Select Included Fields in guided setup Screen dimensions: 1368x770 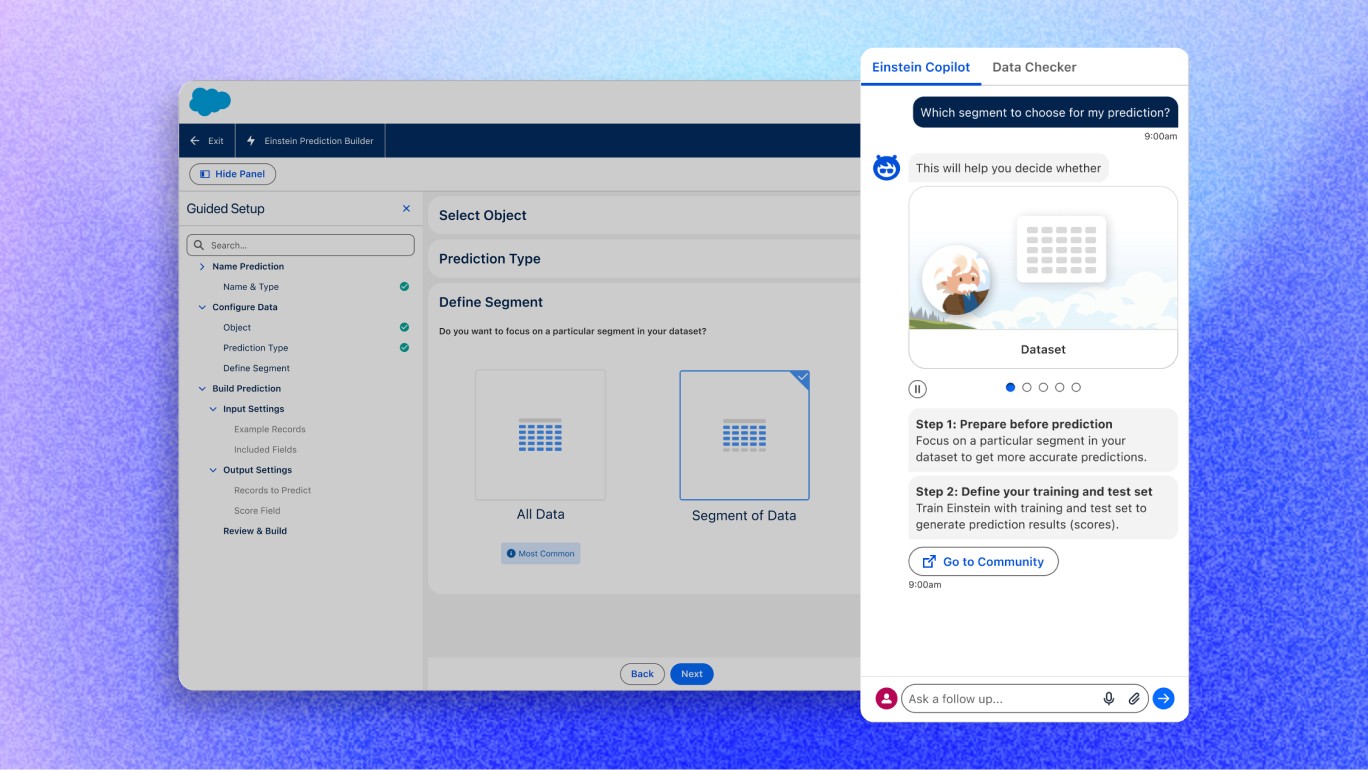pyautogui.click(x=265, y=450)
